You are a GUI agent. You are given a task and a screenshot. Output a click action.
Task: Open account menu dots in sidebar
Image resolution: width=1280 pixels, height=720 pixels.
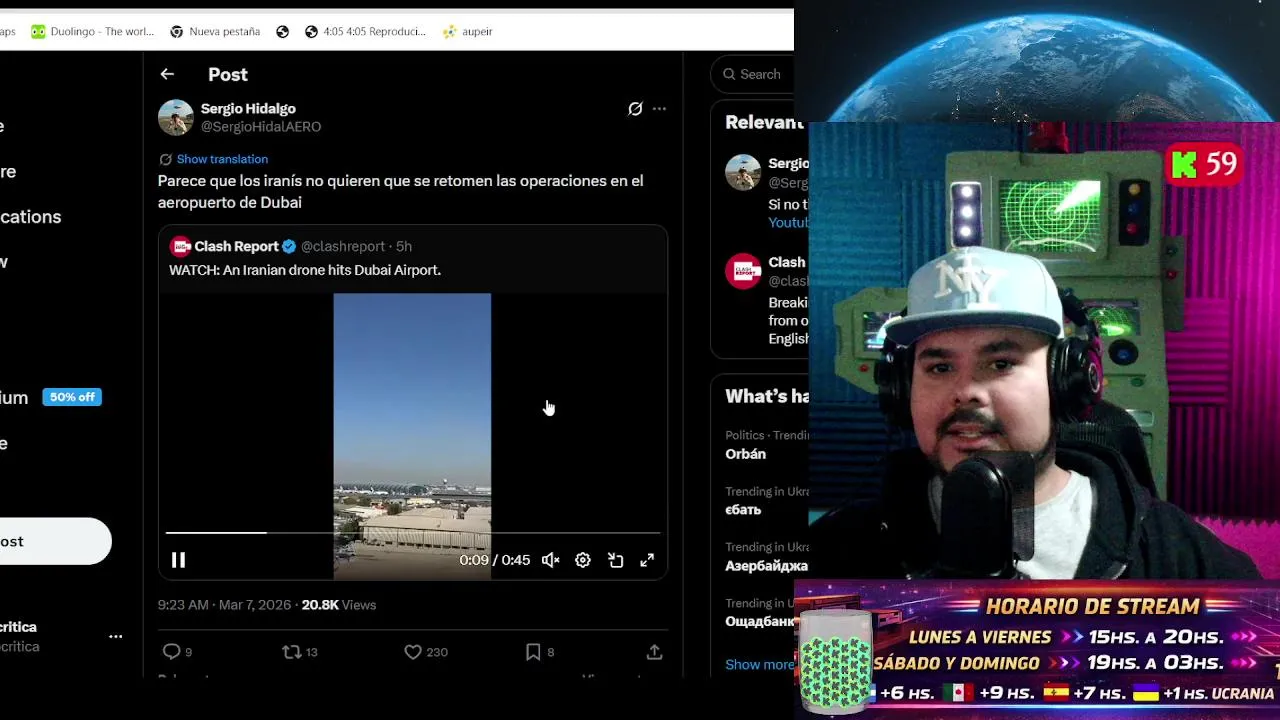(116, 636)
